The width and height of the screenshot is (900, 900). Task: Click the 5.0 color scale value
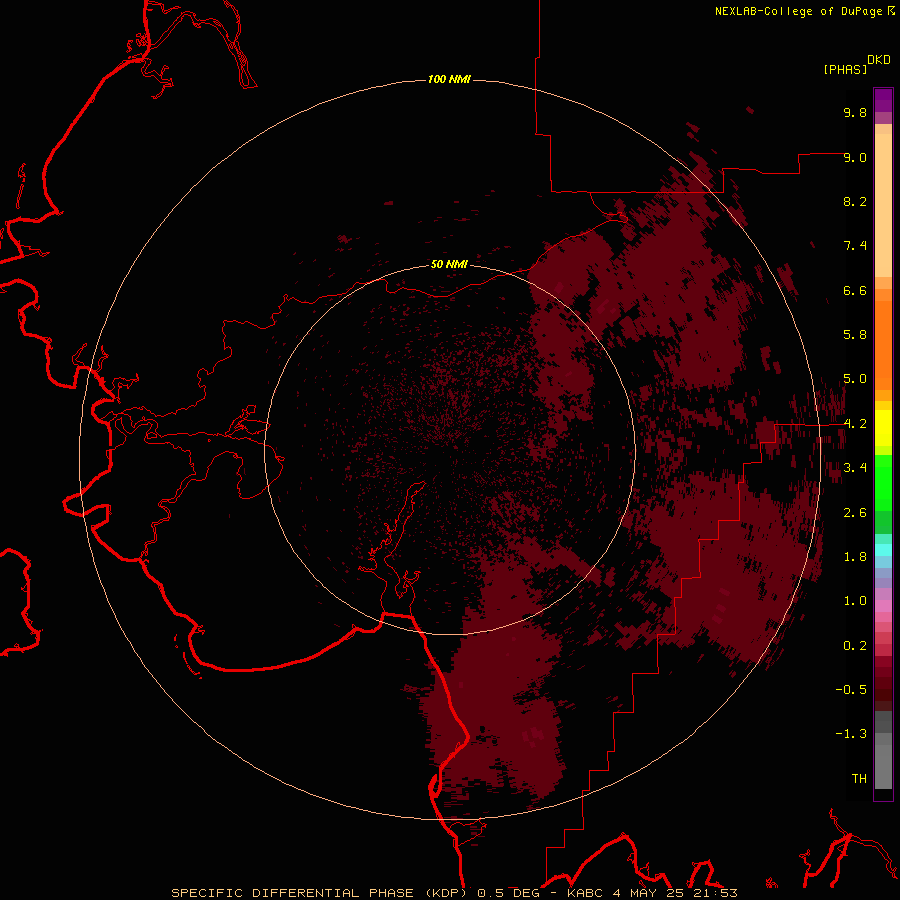855,379
